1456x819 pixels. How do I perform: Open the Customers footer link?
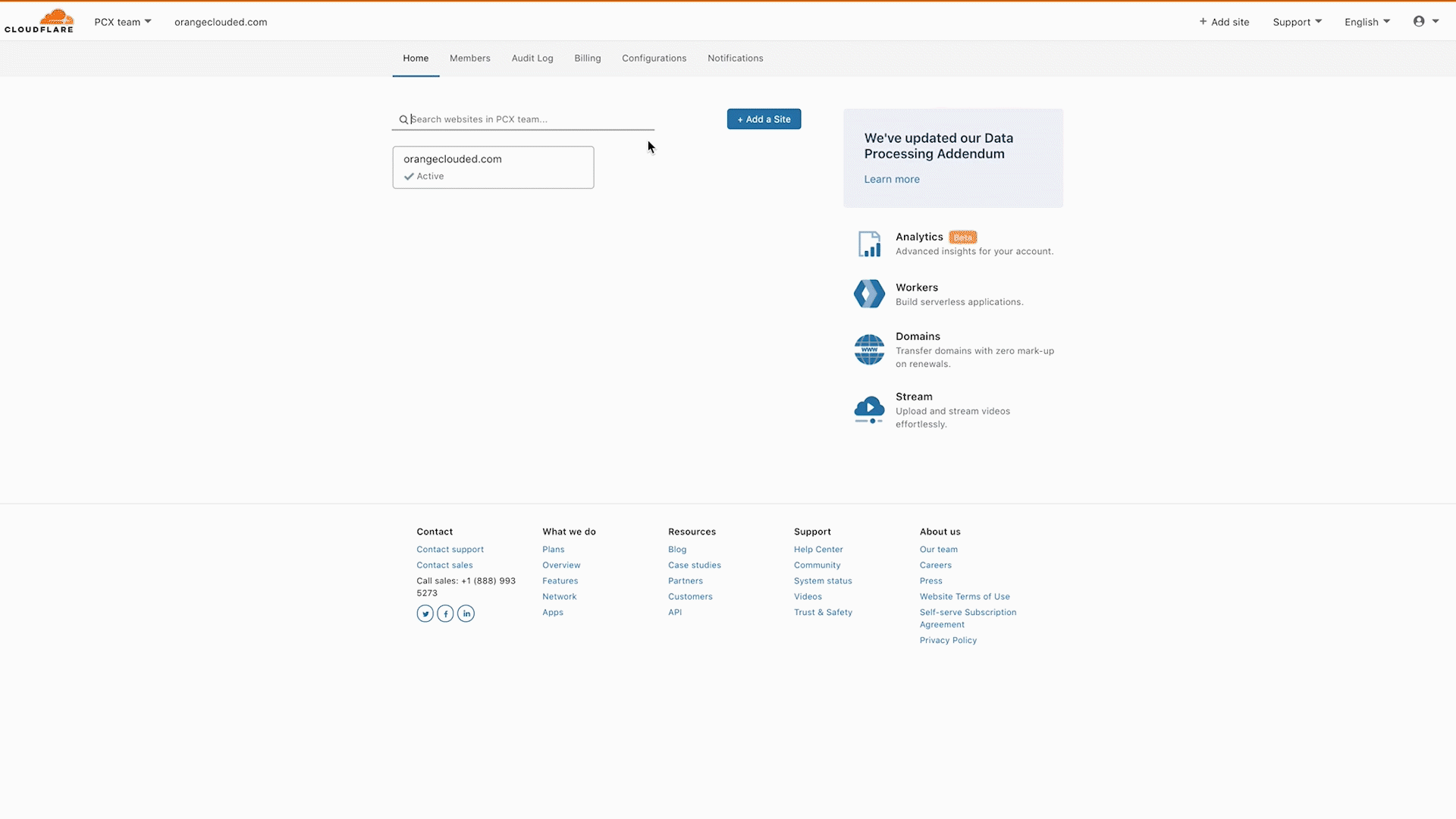pos(690,597)
